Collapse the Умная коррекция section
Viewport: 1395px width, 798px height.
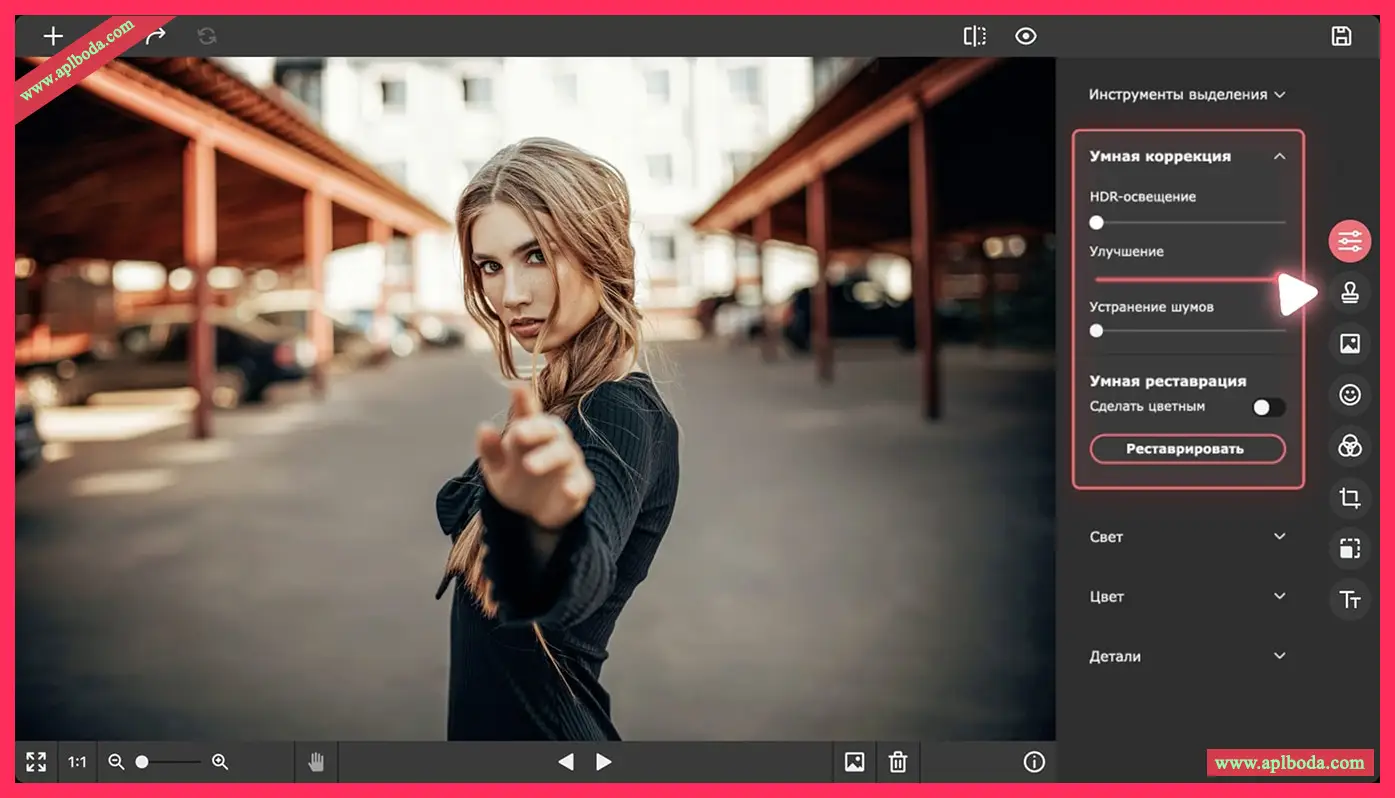(1279, 156)
